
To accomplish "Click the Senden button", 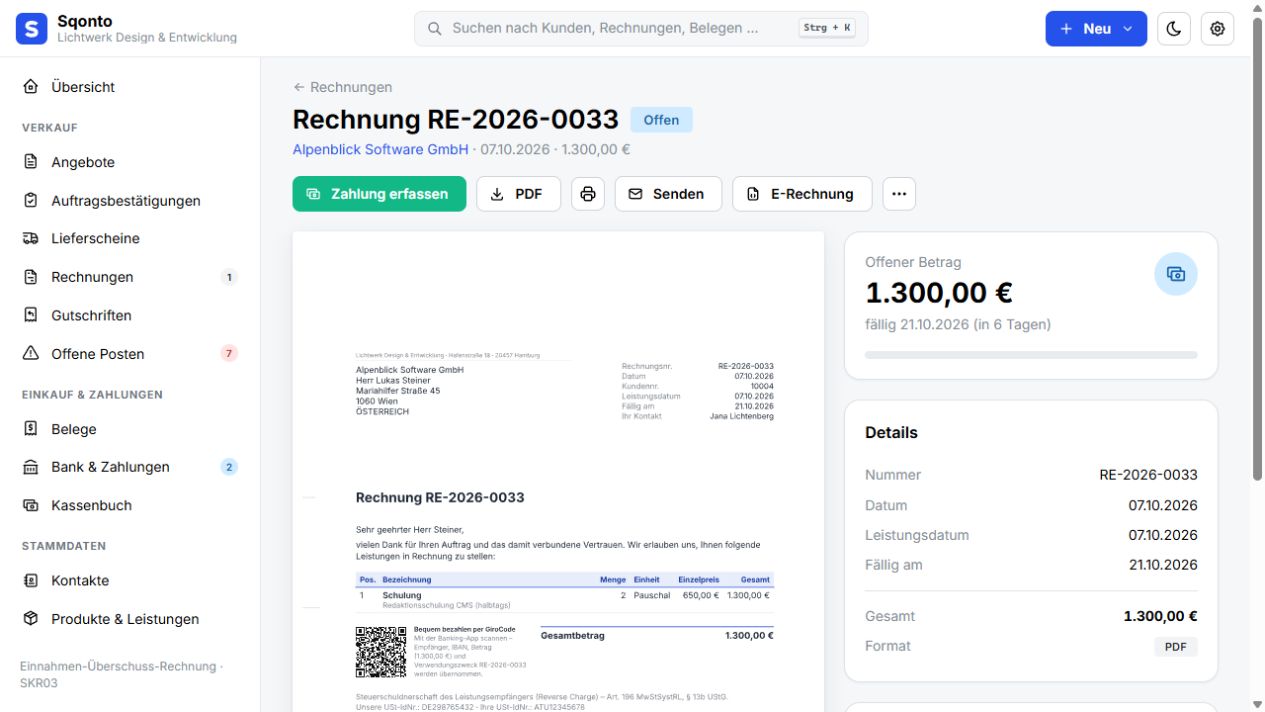I will tap(668, 194).
